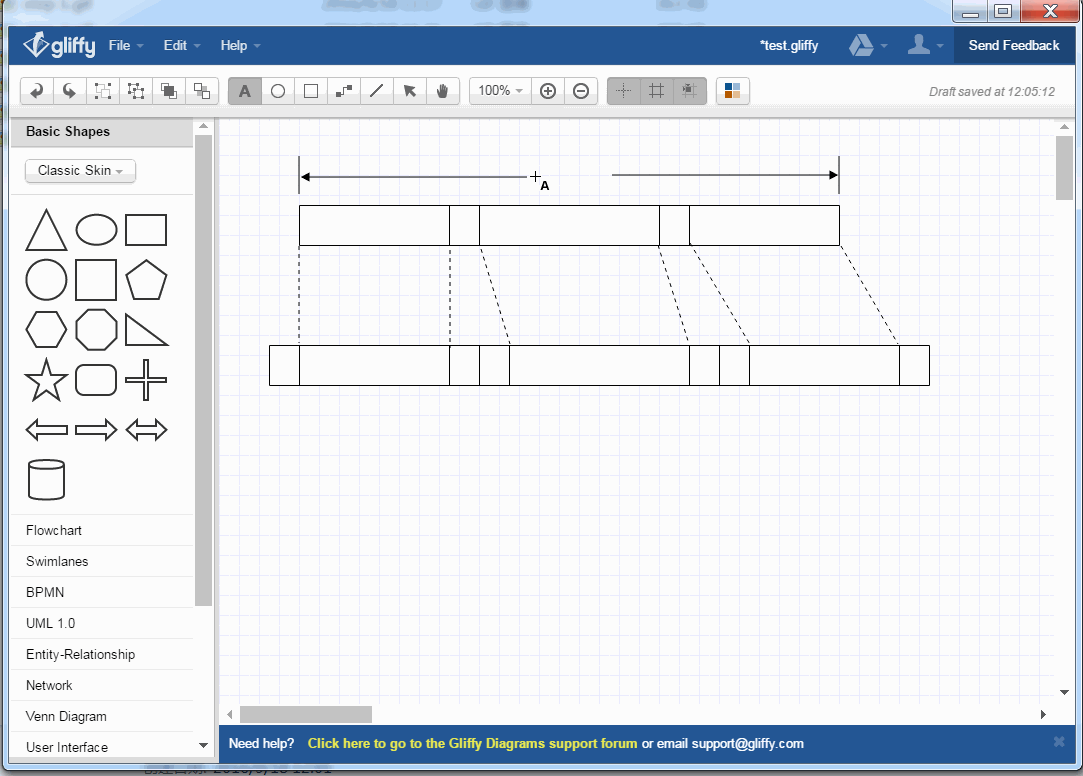The width and height of the screenshot is (1083, 776).
Task: Open the Gliffy Diagrams support forum link
Action: [x=472, y=743]
